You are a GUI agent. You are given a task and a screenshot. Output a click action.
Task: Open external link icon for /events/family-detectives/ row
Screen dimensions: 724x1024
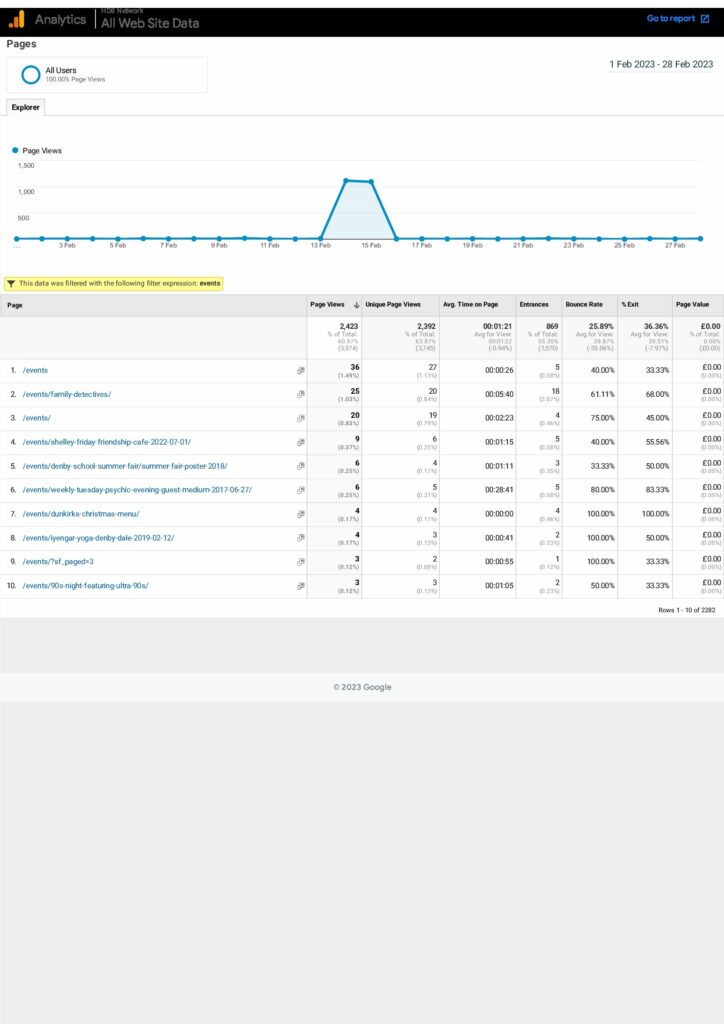(x=300, y=394)
